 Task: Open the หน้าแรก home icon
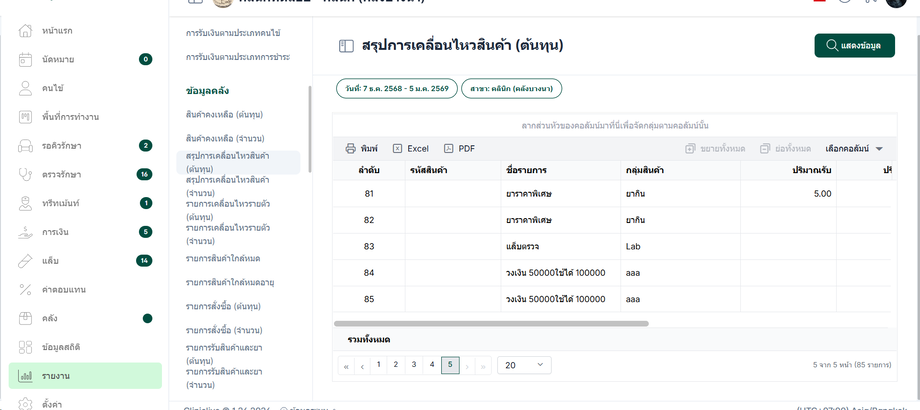(25, 31)
